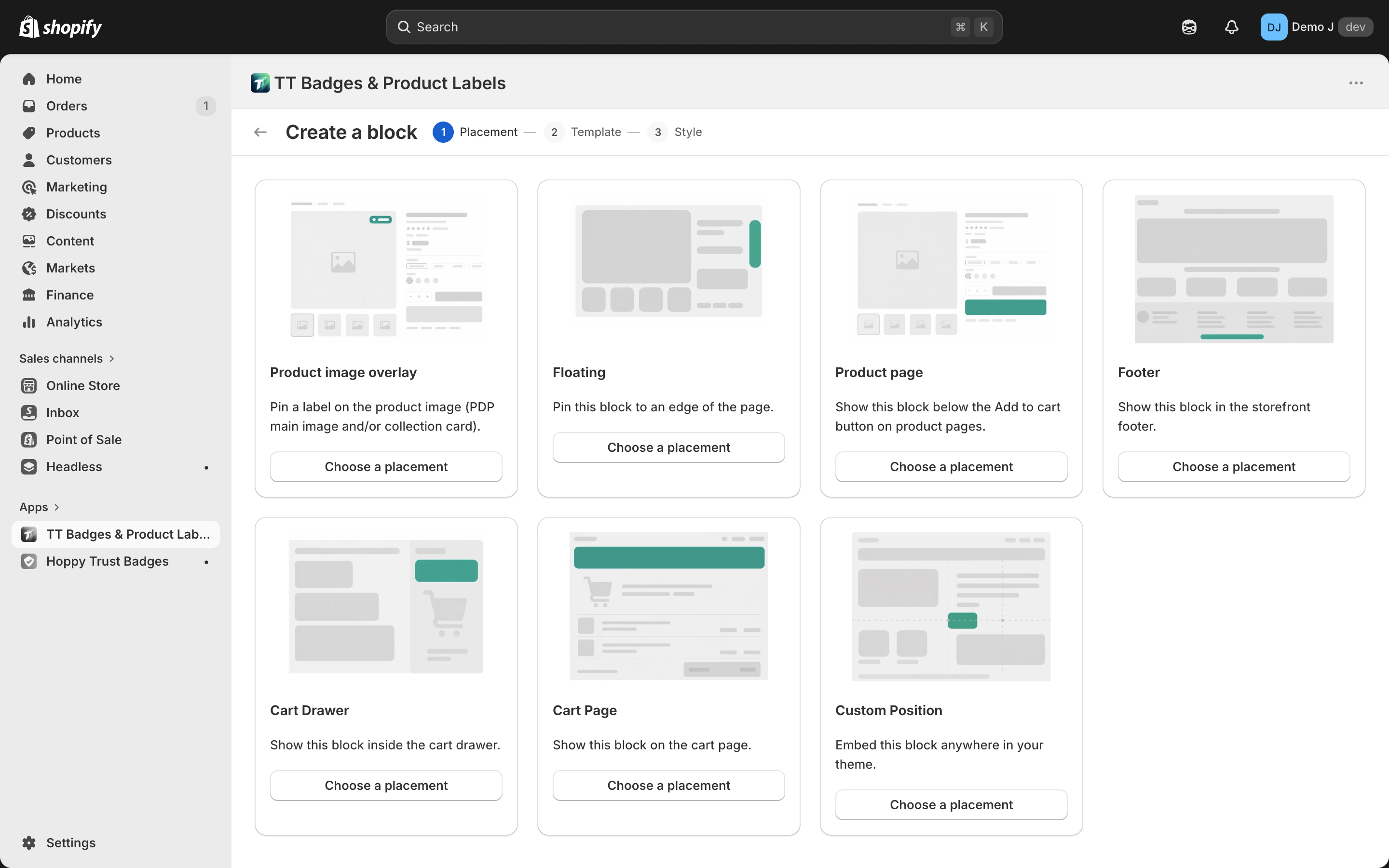Click the Products tag icon
Viewport: 1389px width, 868px height.
(x=29, y=133)
